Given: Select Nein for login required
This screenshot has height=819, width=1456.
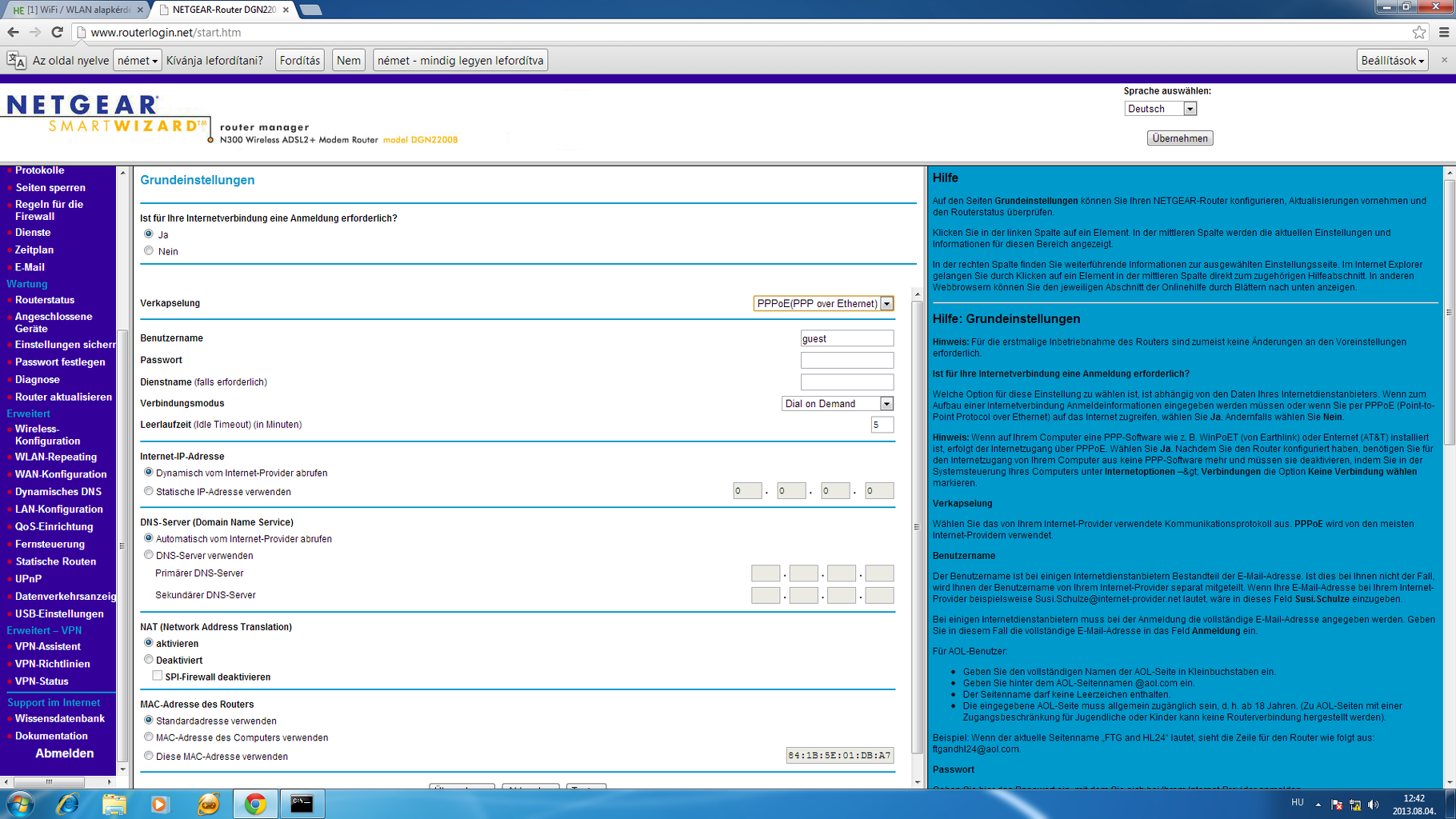Looking at the screenshot, I should click(x=149, y=251).
